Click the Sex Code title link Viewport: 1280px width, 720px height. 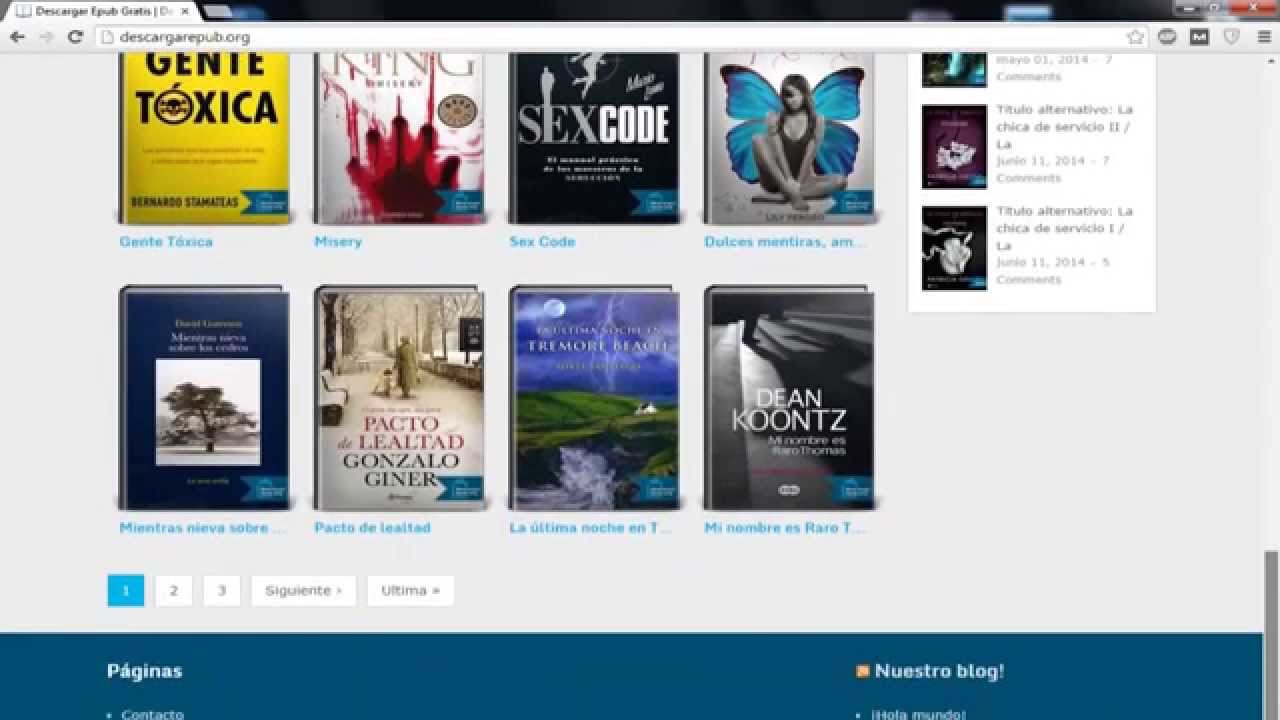(x=542, y=242)
